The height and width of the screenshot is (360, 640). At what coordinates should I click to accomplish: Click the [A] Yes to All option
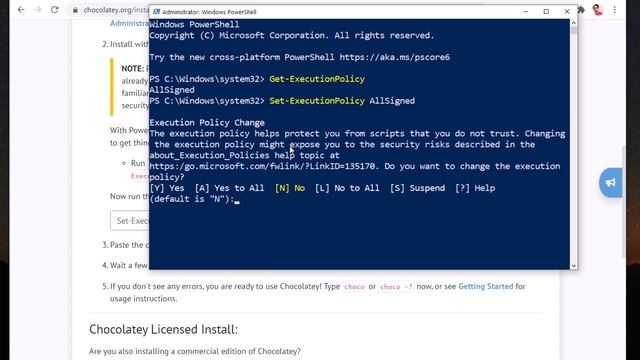click(x=229, y=188)
